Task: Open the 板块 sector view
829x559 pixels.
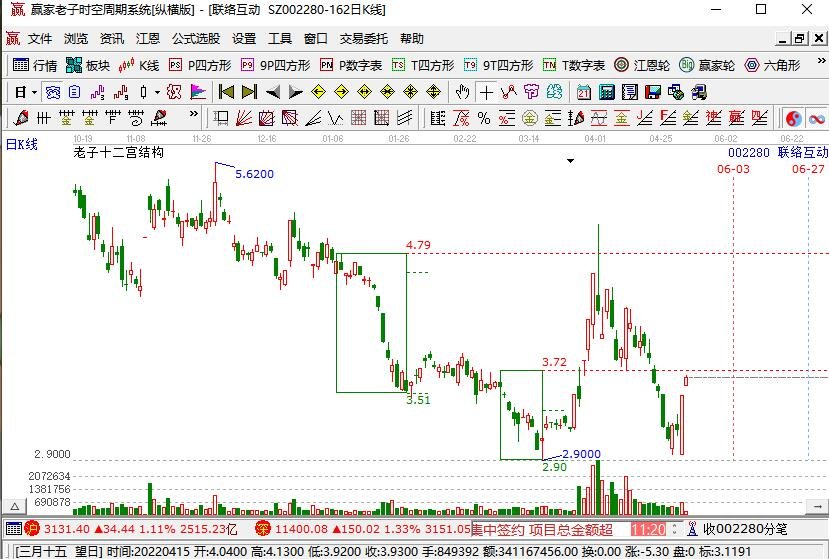Action: [88, 65]
